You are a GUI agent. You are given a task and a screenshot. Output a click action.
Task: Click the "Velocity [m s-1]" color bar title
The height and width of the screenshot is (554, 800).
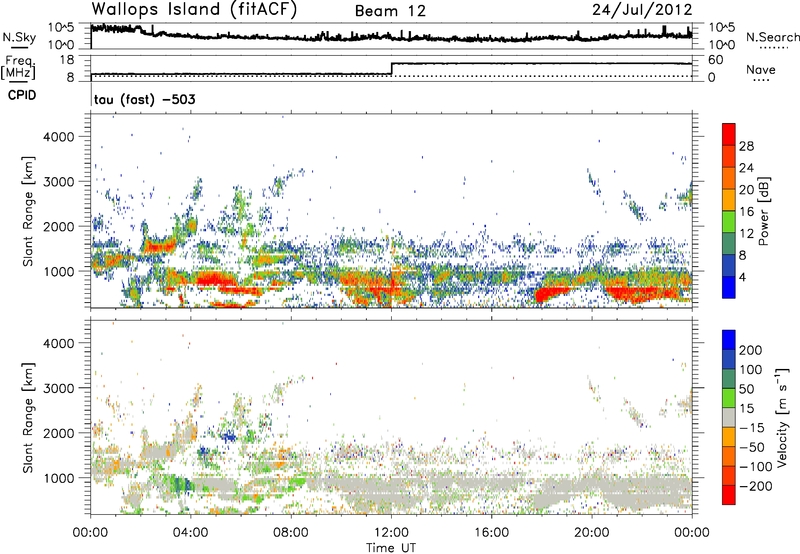pyautogui.click(x=782, y=417)
